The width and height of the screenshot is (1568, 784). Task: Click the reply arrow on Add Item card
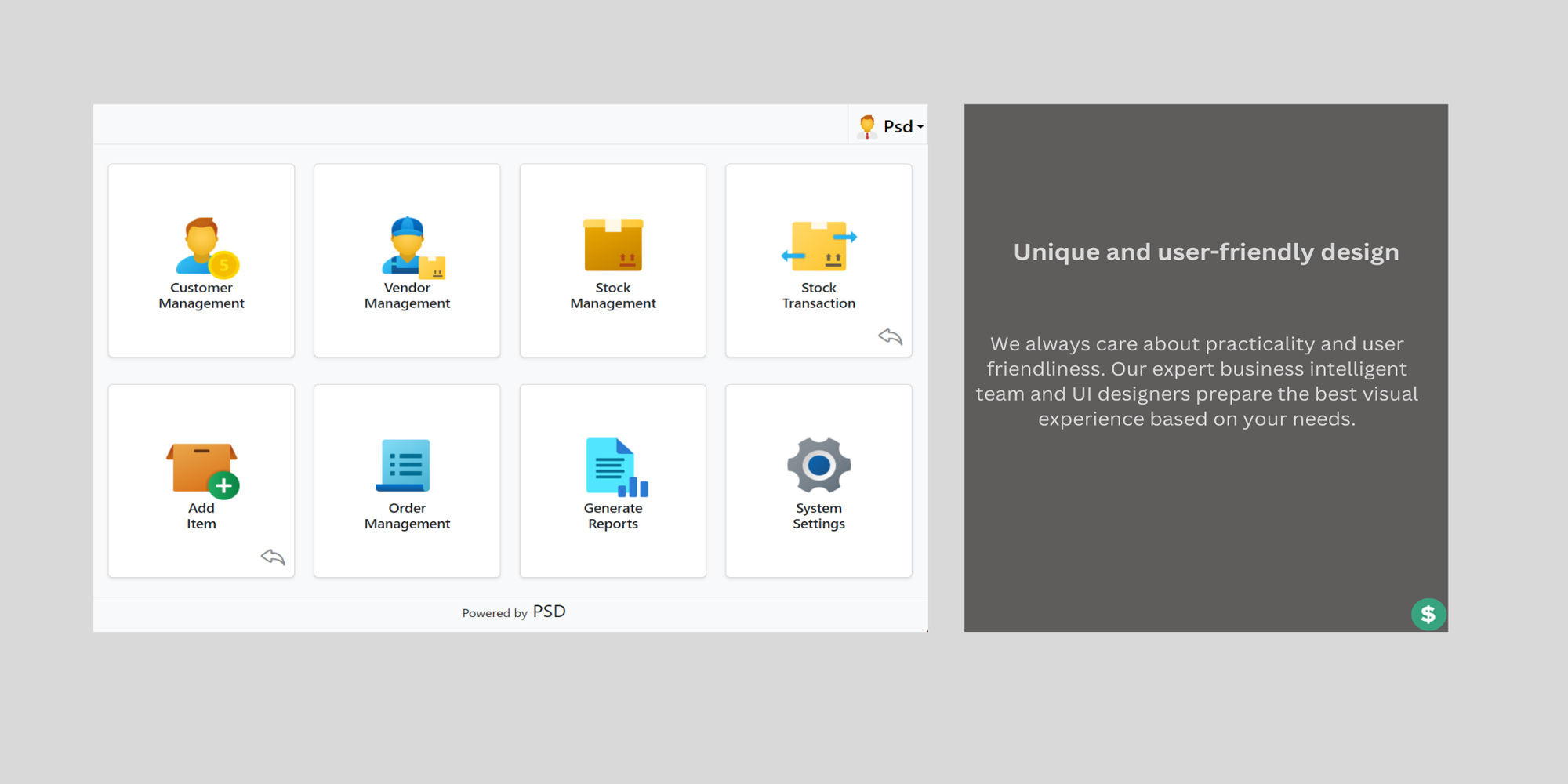tap(273, 557)
